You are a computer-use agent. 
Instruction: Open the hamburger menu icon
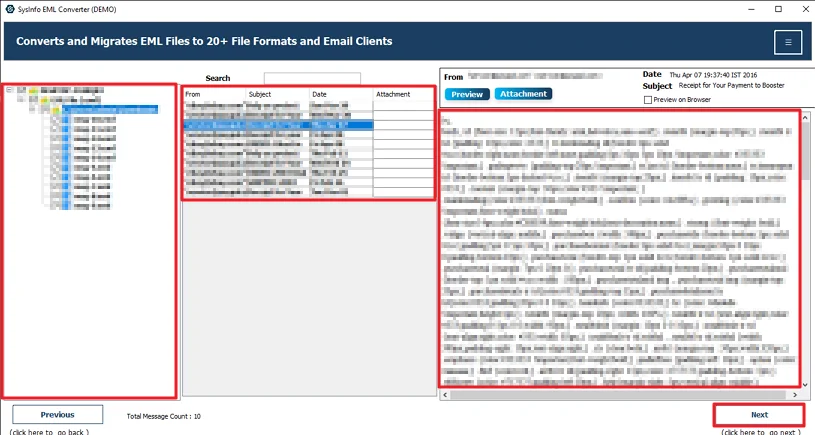(x=787, y=42)
